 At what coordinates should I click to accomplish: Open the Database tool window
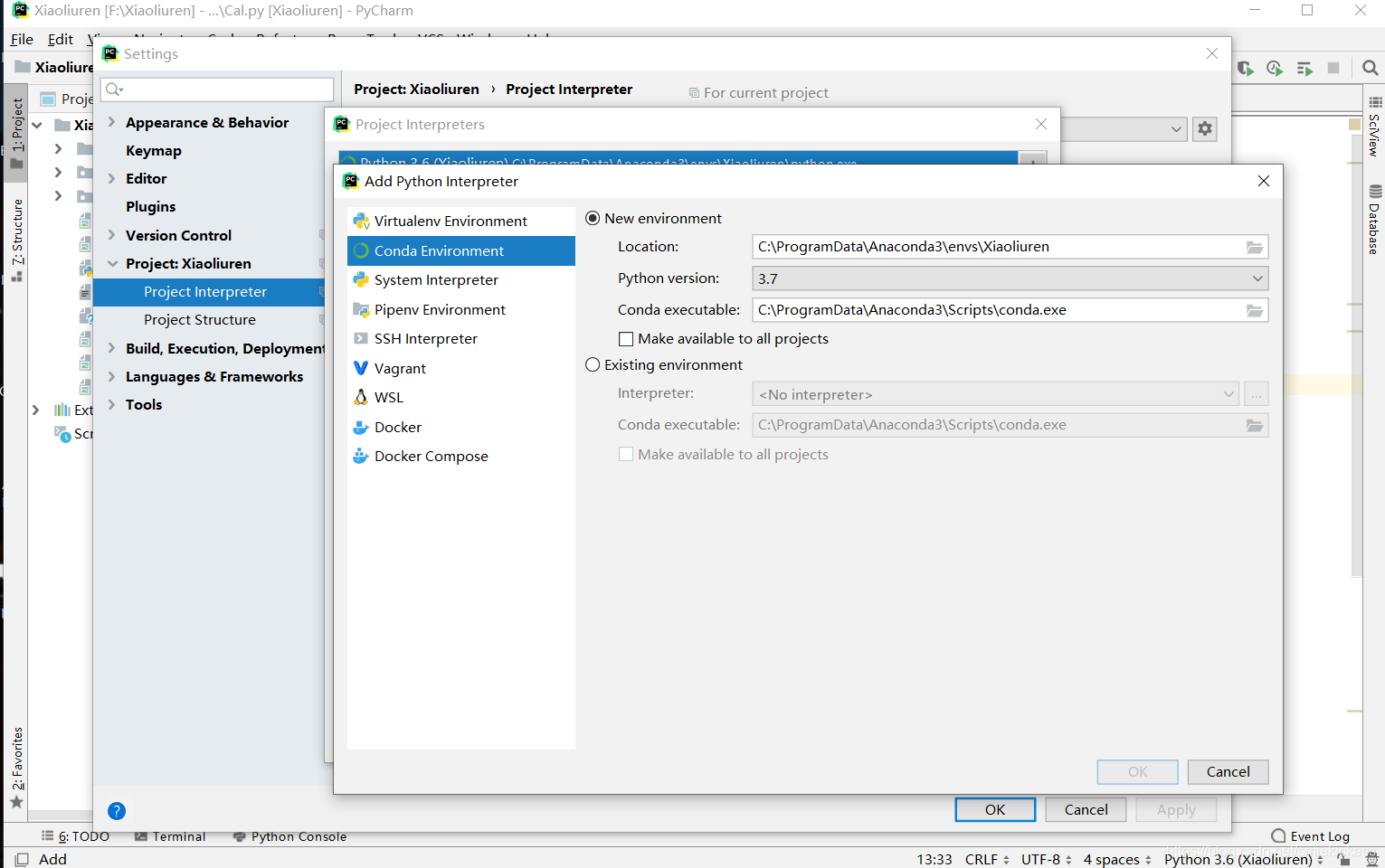click(1374, 220)
